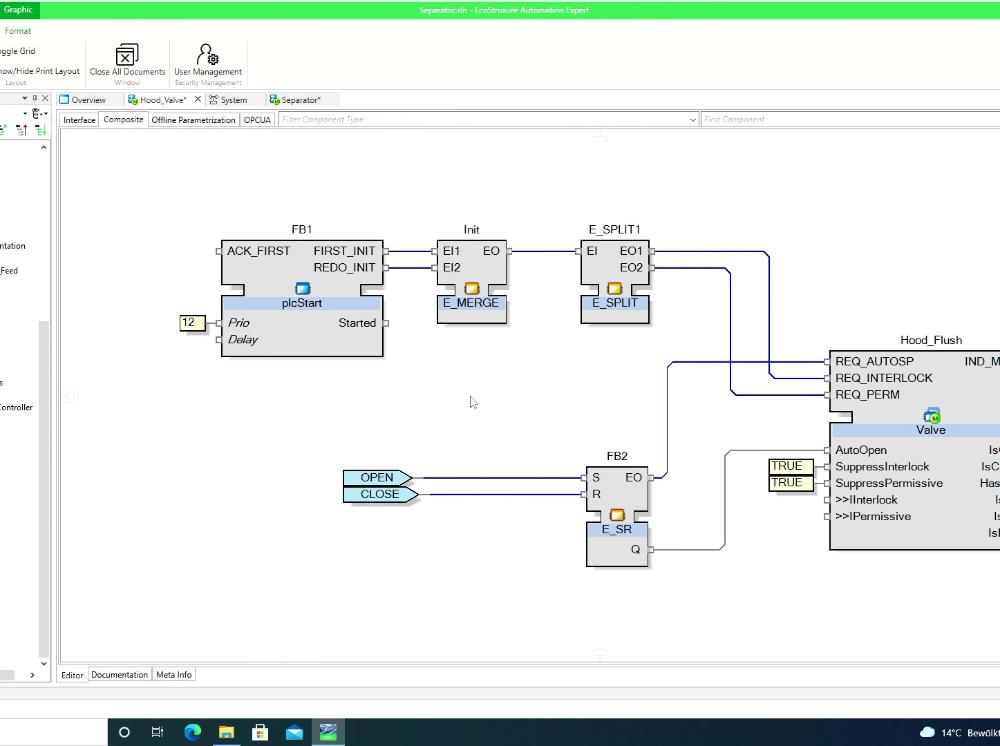1000x746 pixels.
Task: Select the E_SPLIT icon in E_SPLIT1 block
Action: coord(615,289)
